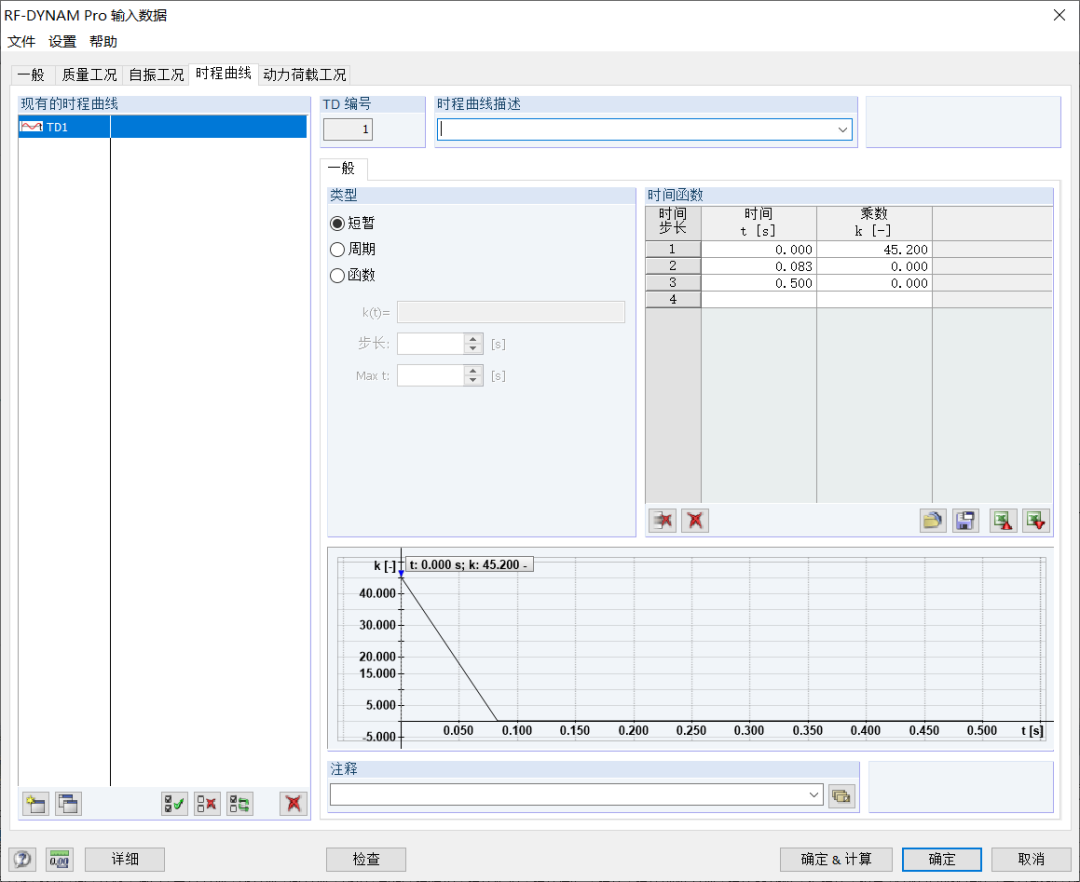
Task: Click the 乘数 k [-] column header
Action: click(874, 222)
